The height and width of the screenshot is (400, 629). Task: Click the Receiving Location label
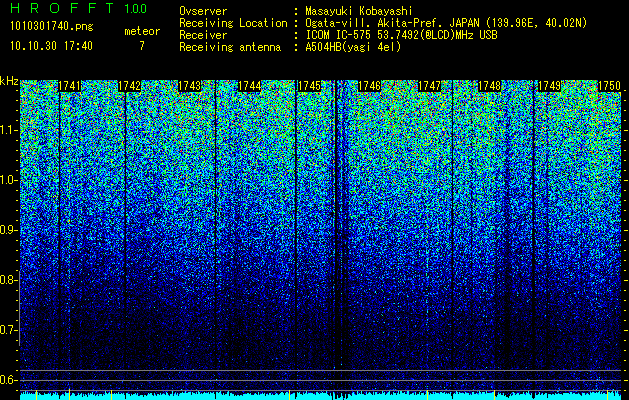pyautogui.click(x=233, y=23)
